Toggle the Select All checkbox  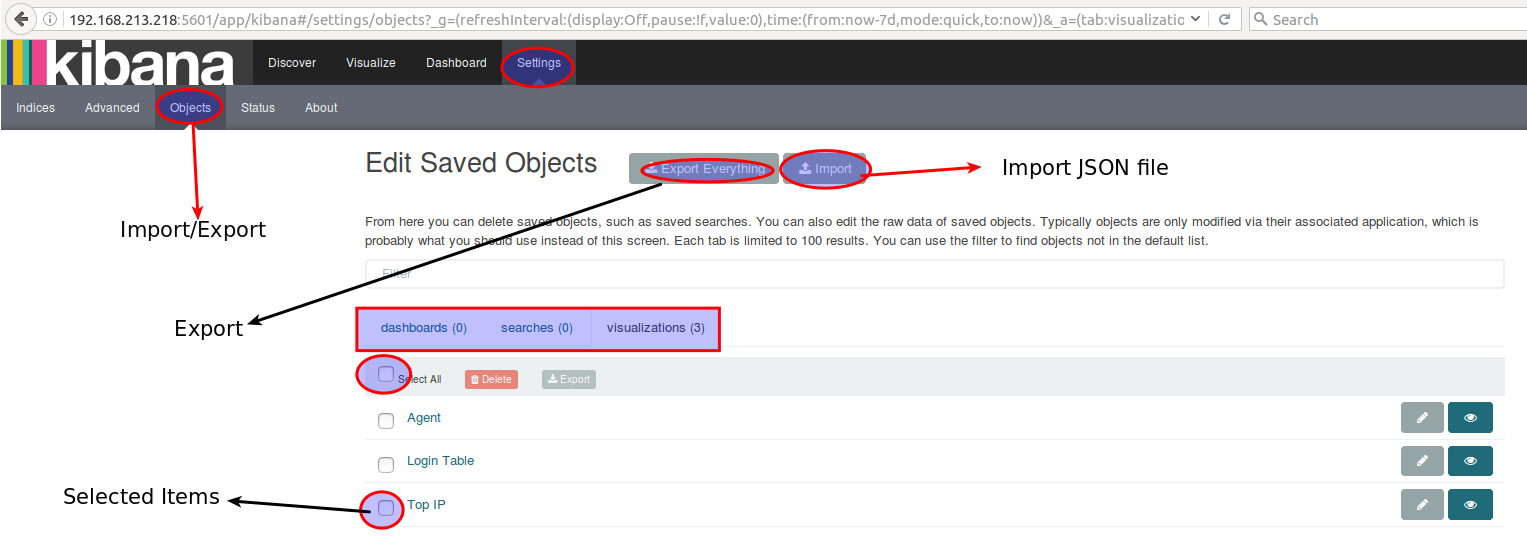click(386, 374)
